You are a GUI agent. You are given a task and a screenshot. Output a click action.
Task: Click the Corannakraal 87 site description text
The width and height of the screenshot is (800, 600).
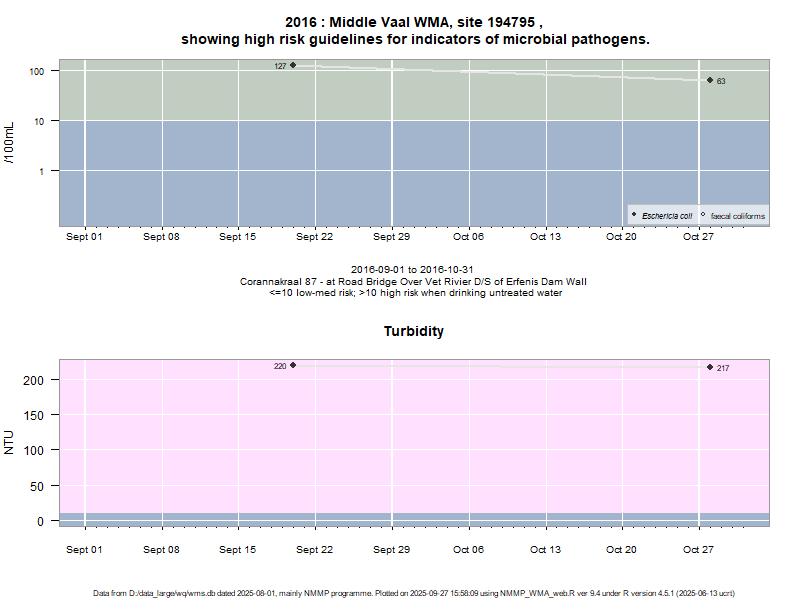(414, 281)
